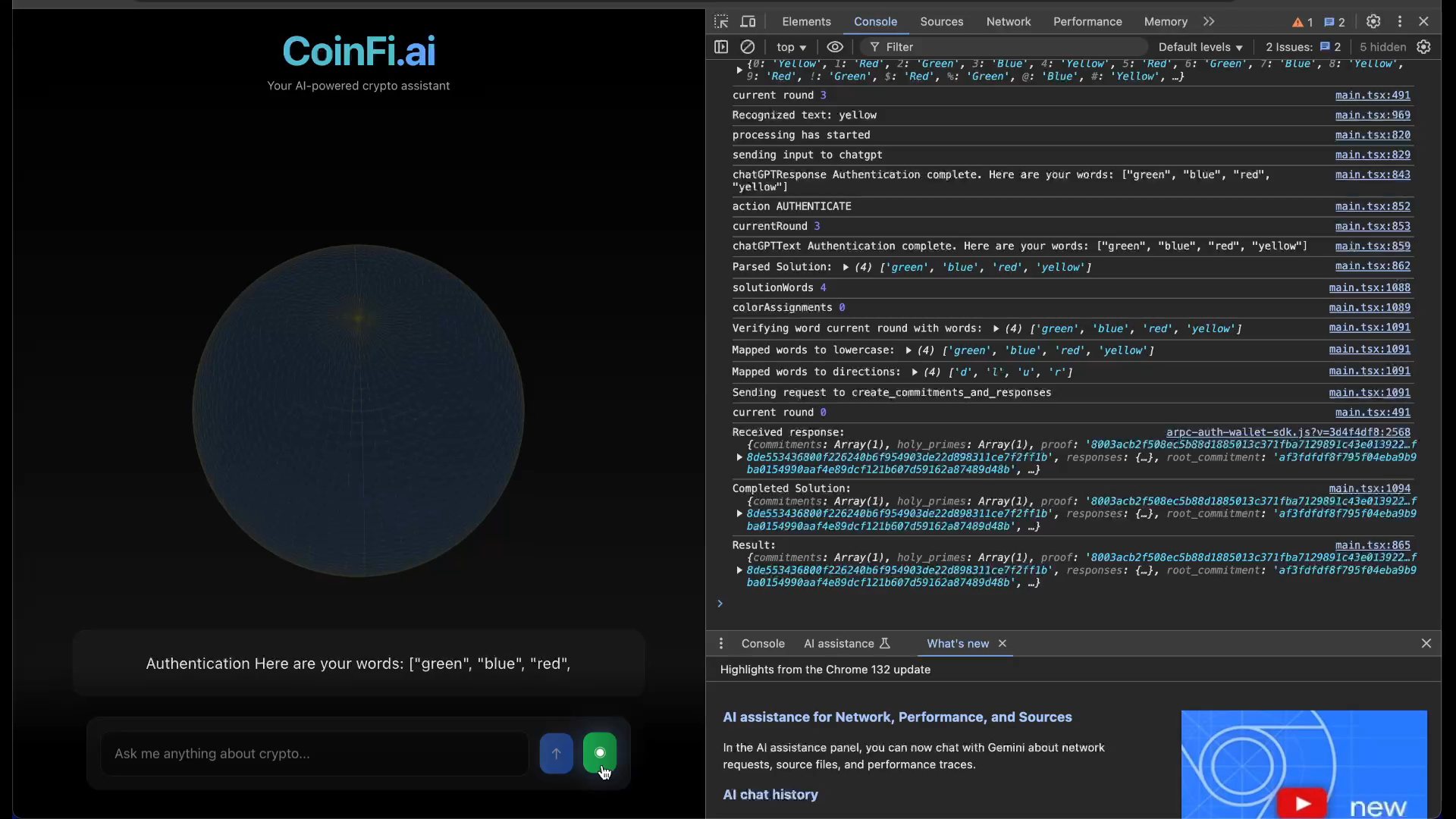The width and height of the screenshot is (1456, 819).
Task: Open arpc-auth-wallet-sdk.js source link
Action: point(1288,432)
